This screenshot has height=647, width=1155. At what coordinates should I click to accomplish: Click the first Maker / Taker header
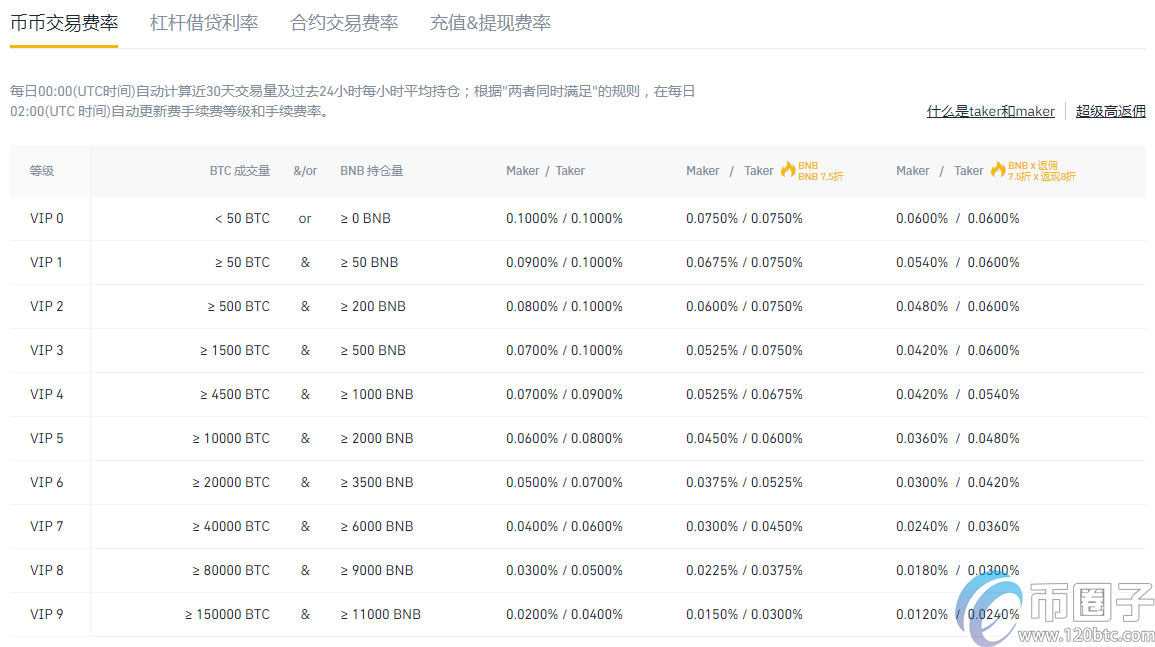click(x=546, y=170)
